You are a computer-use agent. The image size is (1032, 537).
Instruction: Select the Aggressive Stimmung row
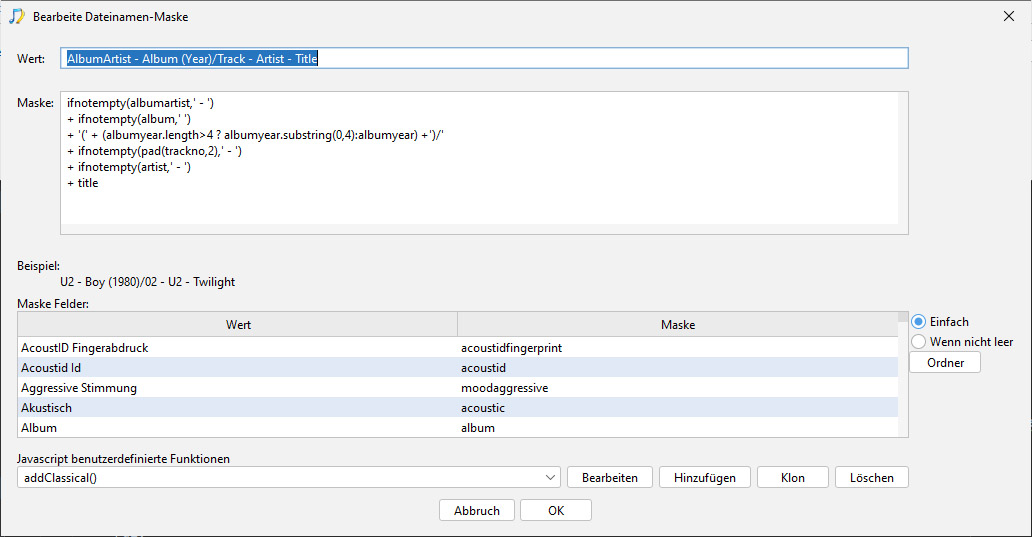coord(457,388)
